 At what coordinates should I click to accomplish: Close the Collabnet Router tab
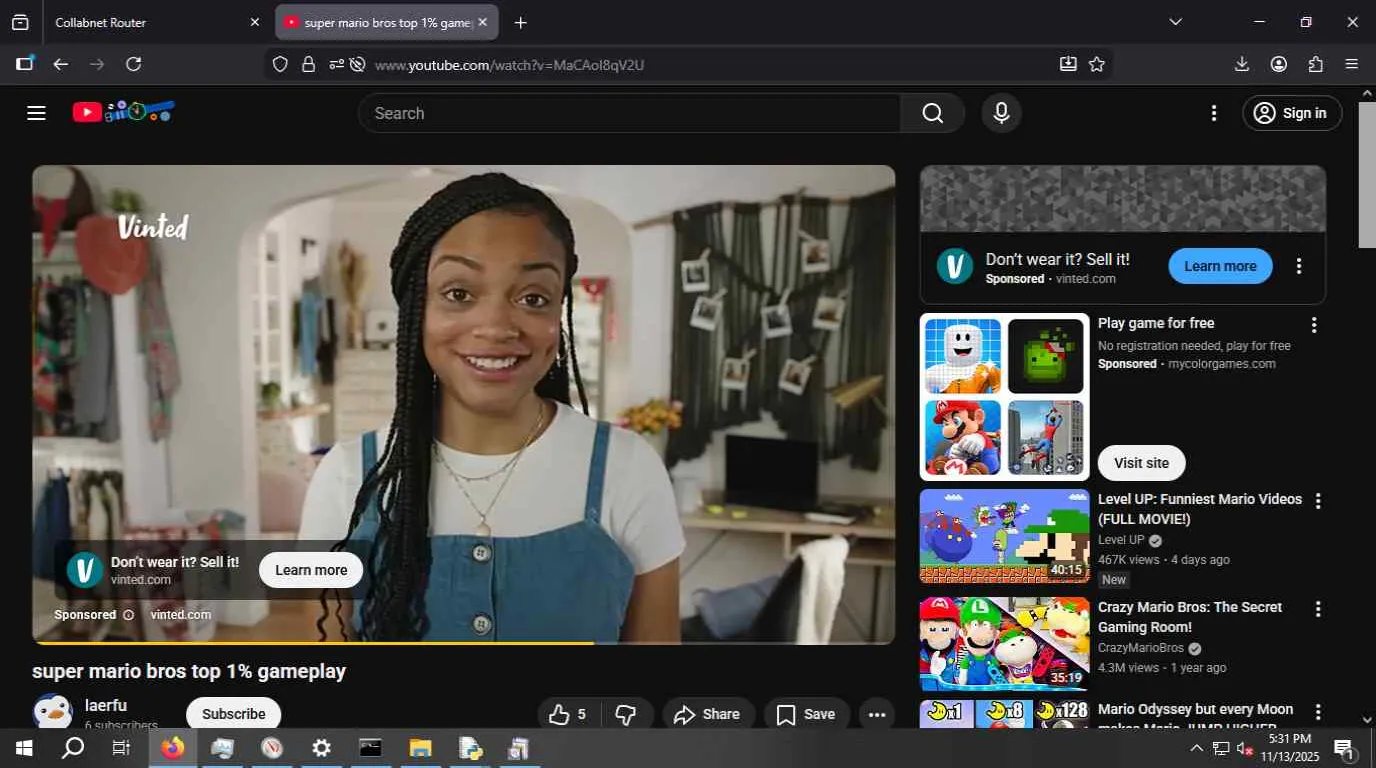coord(254,22)
